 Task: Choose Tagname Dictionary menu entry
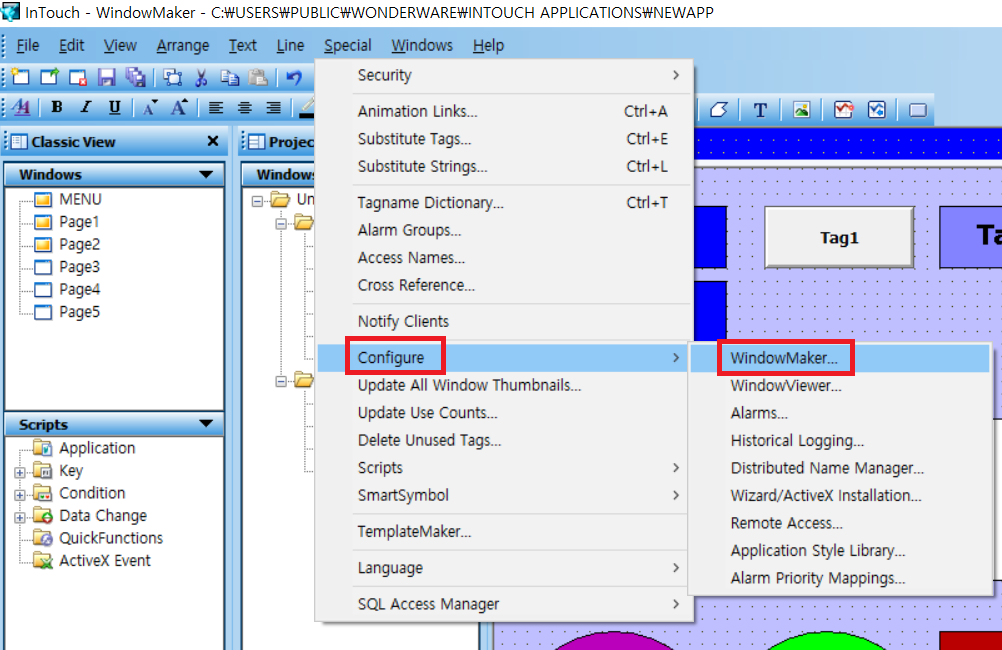(505, 203)
